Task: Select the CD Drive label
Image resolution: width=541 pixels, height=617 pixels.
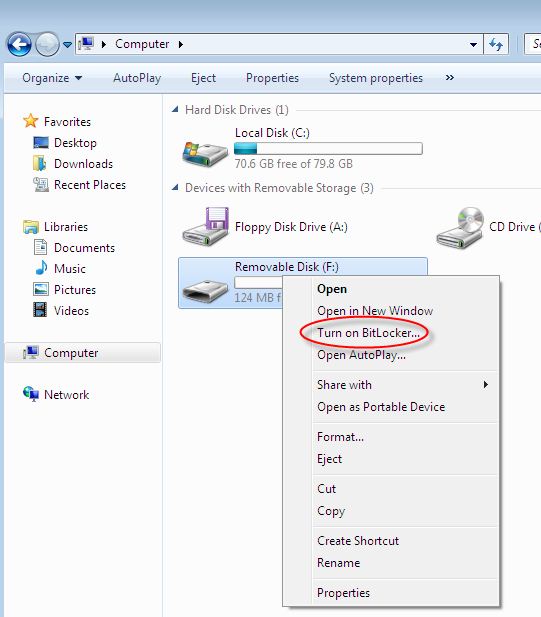Action: 515,227
